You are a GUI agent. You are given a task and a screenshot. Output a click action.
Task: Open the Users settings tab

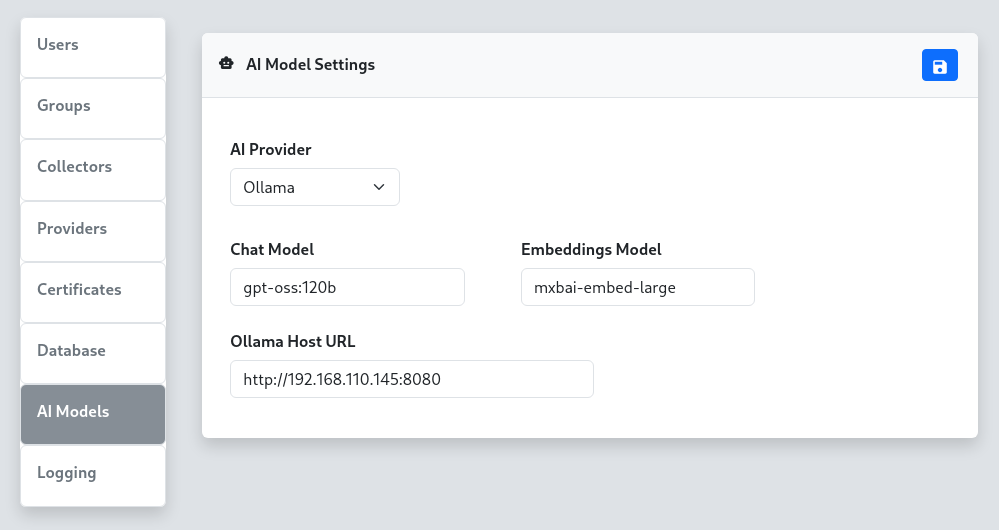point(93,45)
